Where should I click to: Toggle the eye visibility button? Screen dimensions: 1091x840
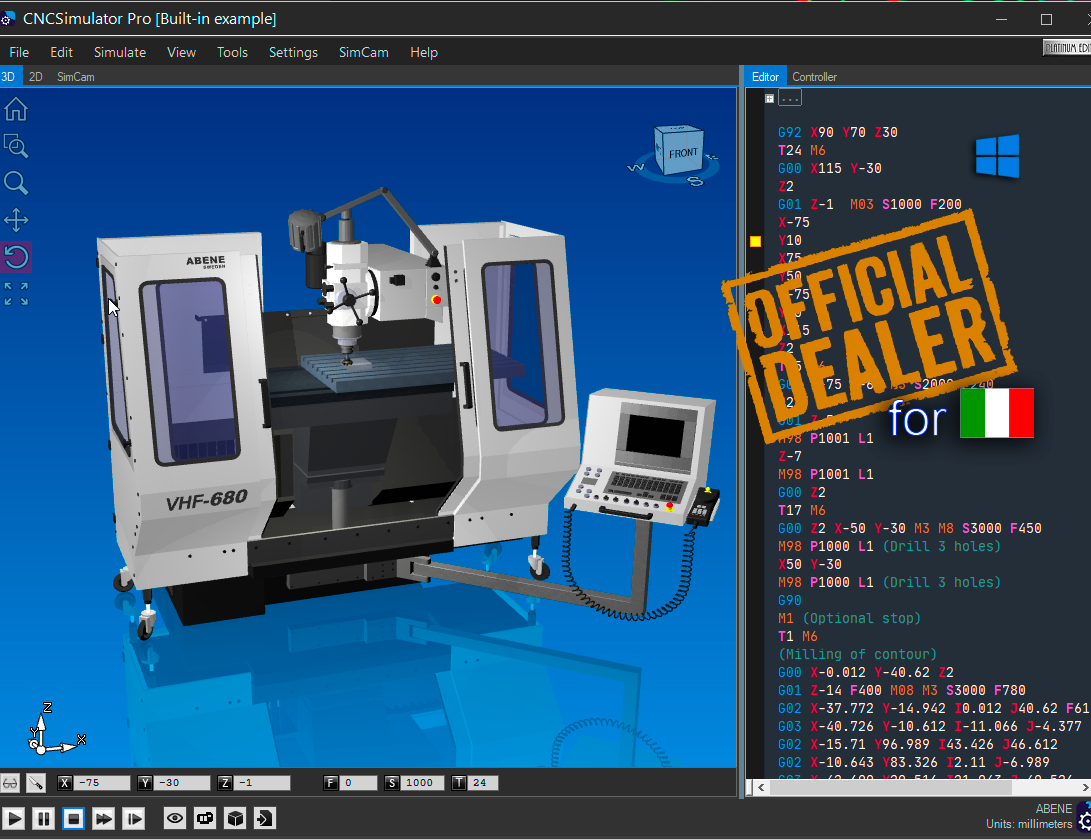(x=175, y=818)
